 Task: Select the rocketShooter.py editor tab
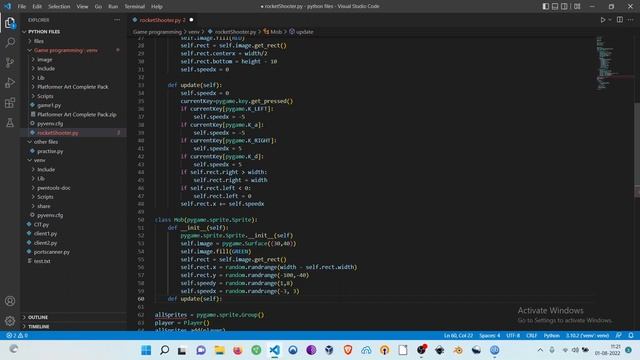pyautogui.click(x=162, y=20)
